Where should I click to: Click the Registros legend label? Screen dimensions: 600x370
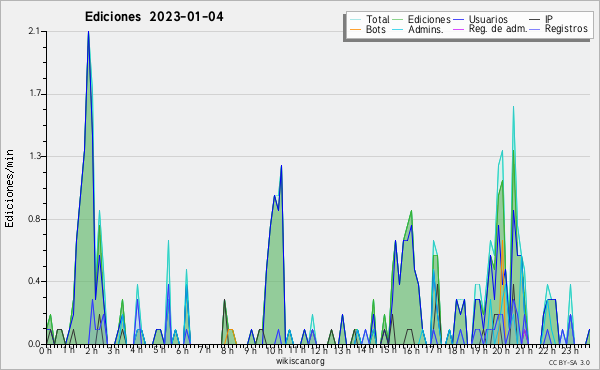(566, 29)
